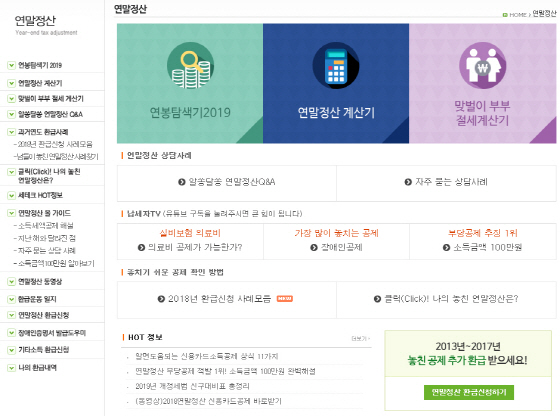Click arrow icon beside 자주 묻는 상담사례
The width and height of the screenshot is (560, 416).
coord(408,182)
